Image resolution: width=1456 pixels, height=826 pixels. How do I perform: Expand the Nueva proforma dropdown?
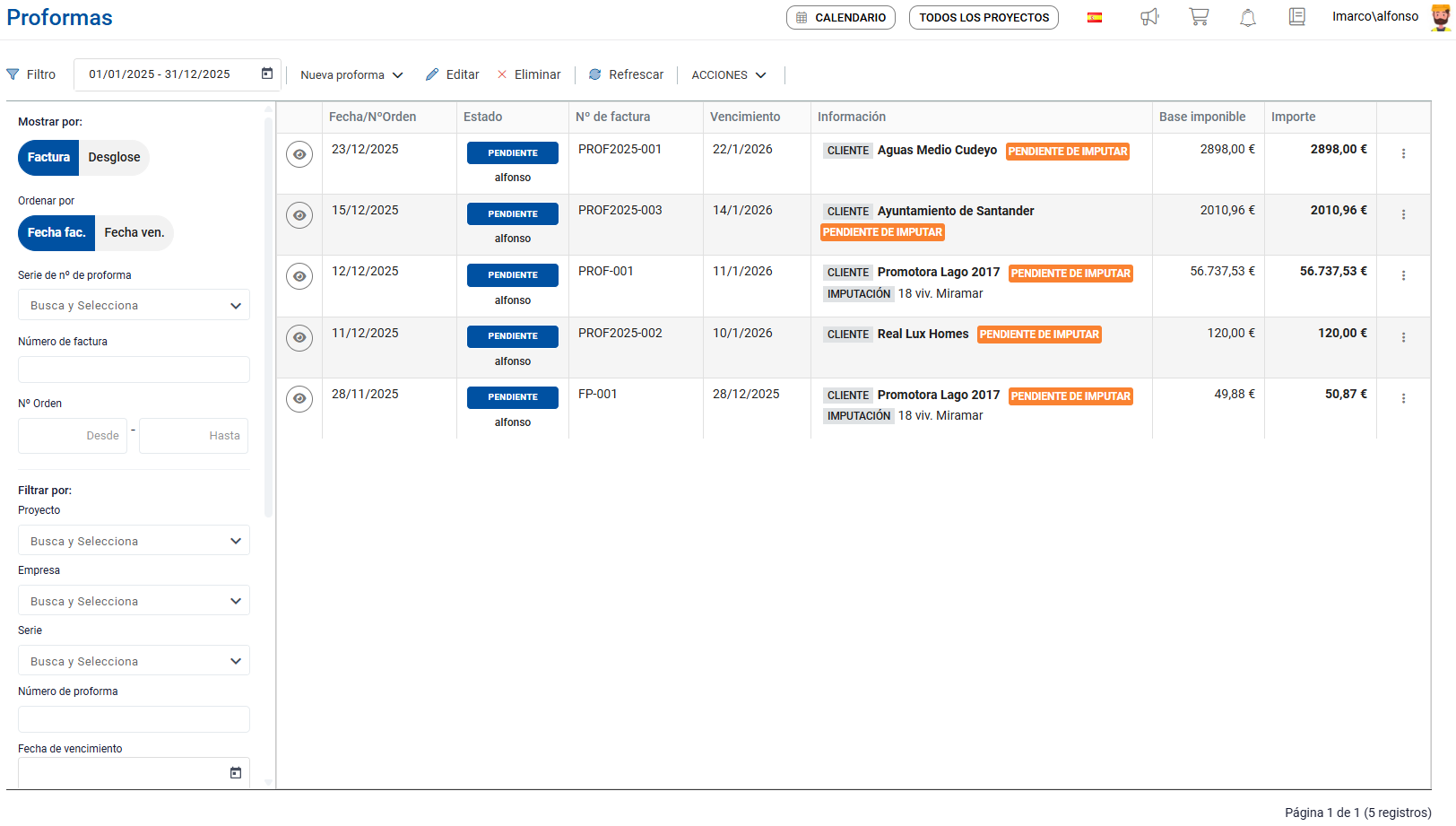coord(351,75)
